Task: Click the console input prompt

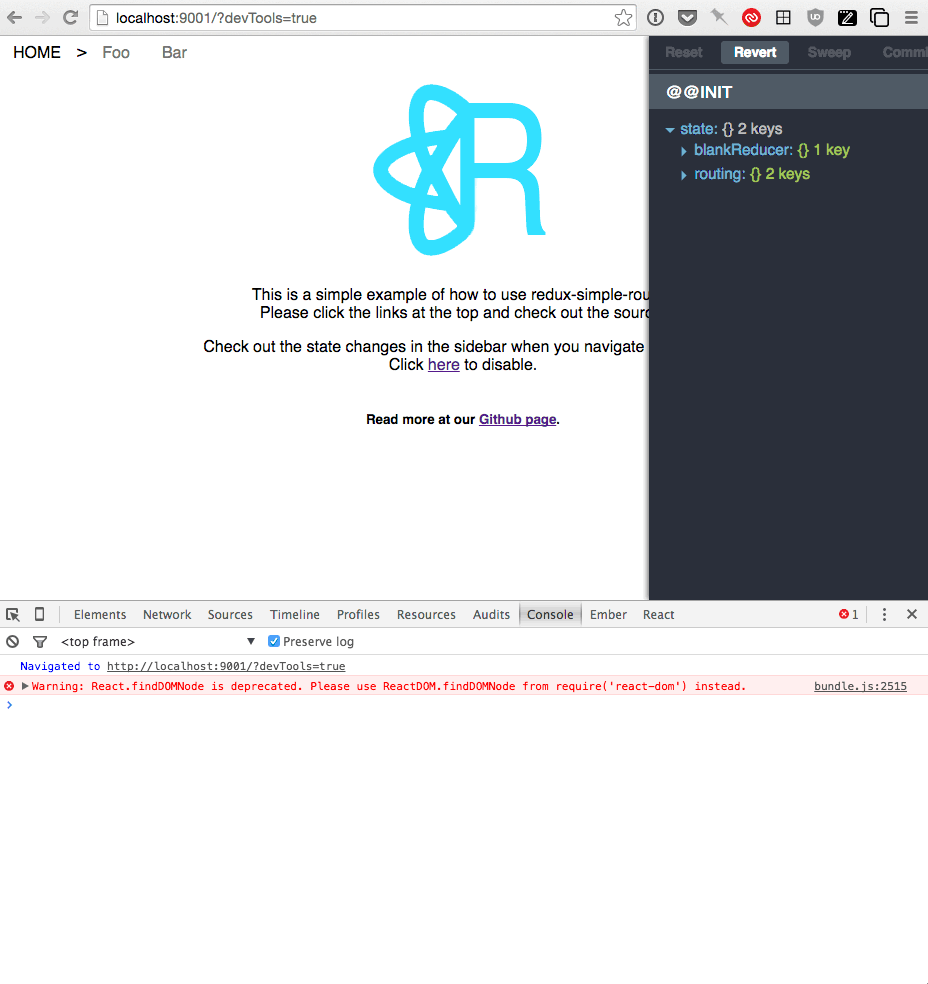Action: click(464, 705)
